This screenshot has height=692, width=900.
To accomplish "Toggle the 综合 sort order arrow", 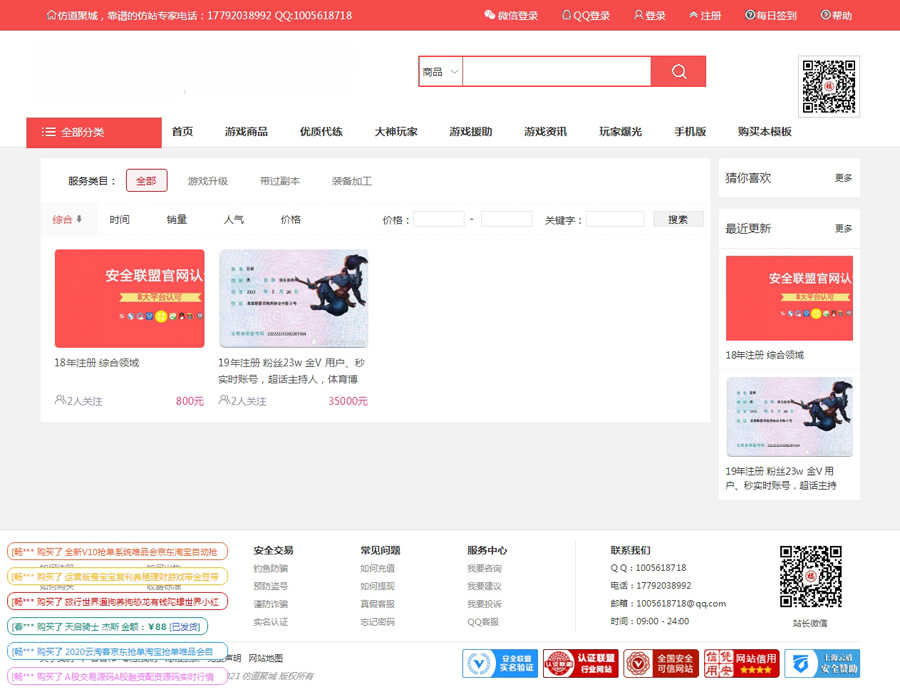I will coord(79,219).
